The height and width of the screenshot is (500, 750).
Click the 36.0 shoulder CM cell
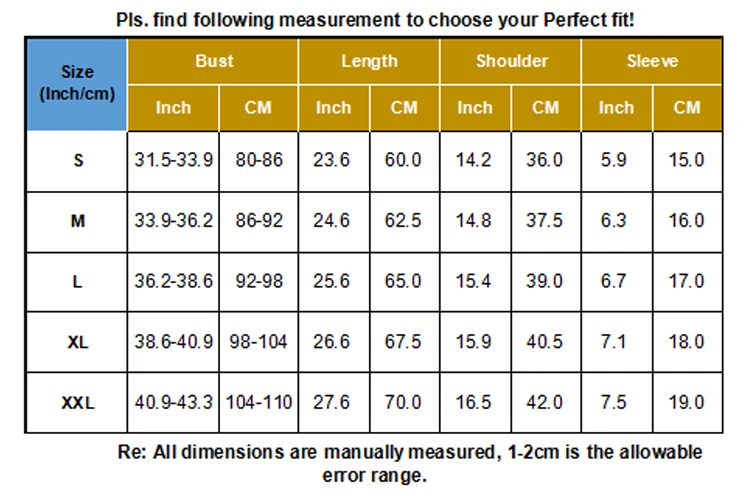pyautogui.click(x=546, y=162)
